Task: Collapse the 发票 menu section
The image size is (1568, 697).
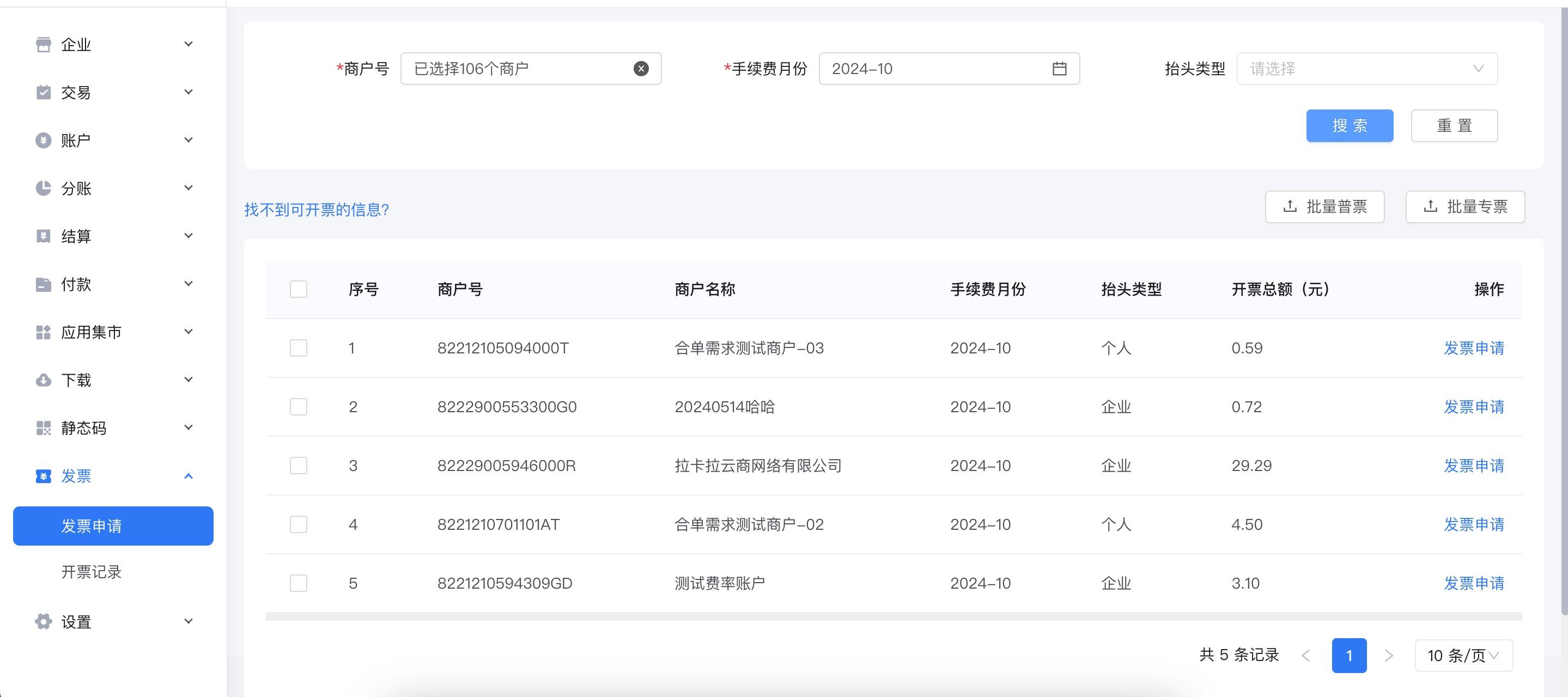Action: (188, 476)
